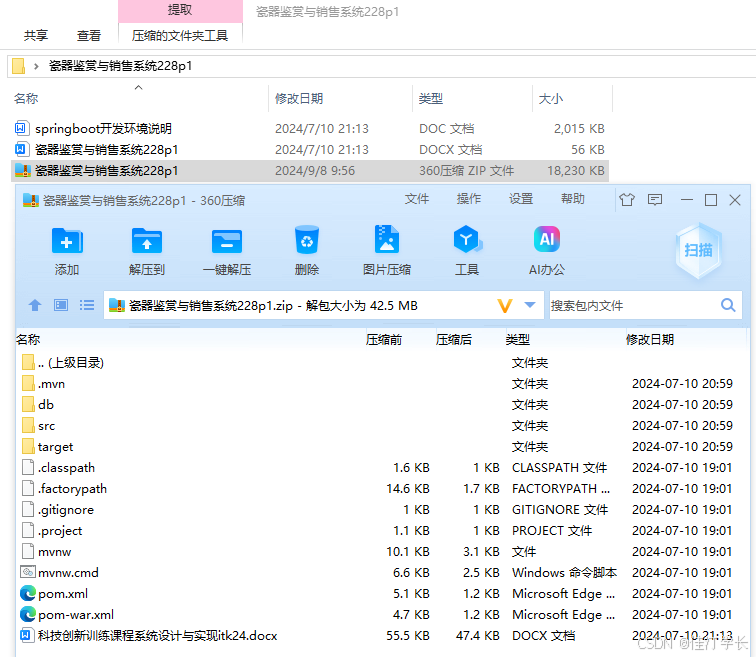Screen dimensions: 756x657
Task: Click the archive path field text
Action: coord(273,306)
